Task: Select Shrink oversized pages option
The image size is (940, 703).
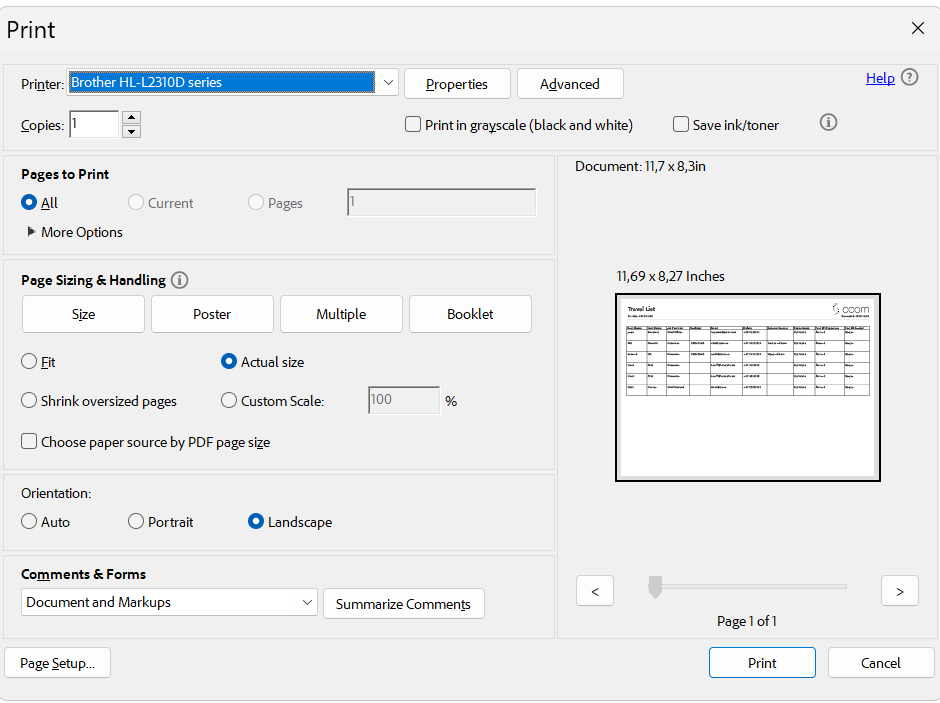Action: (29, 400)
